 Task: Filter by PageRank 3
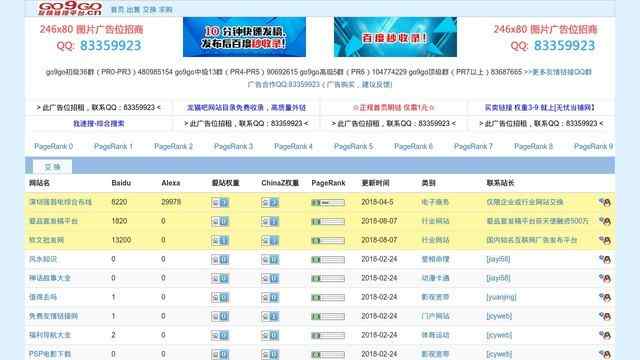coord(233,146)
